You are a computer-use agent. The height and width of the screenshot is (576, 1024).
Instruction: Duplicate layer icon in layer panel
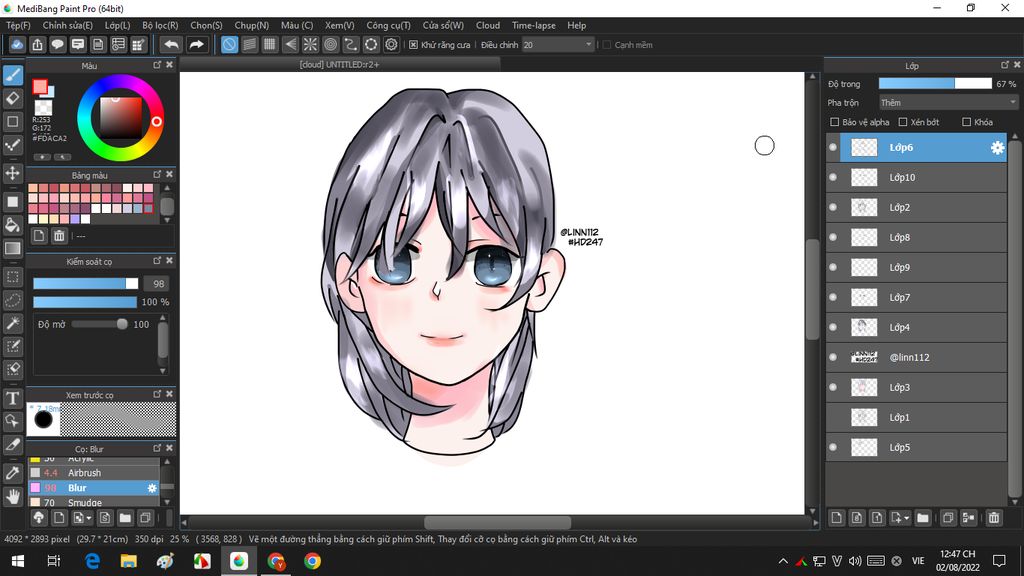[948, 518]
